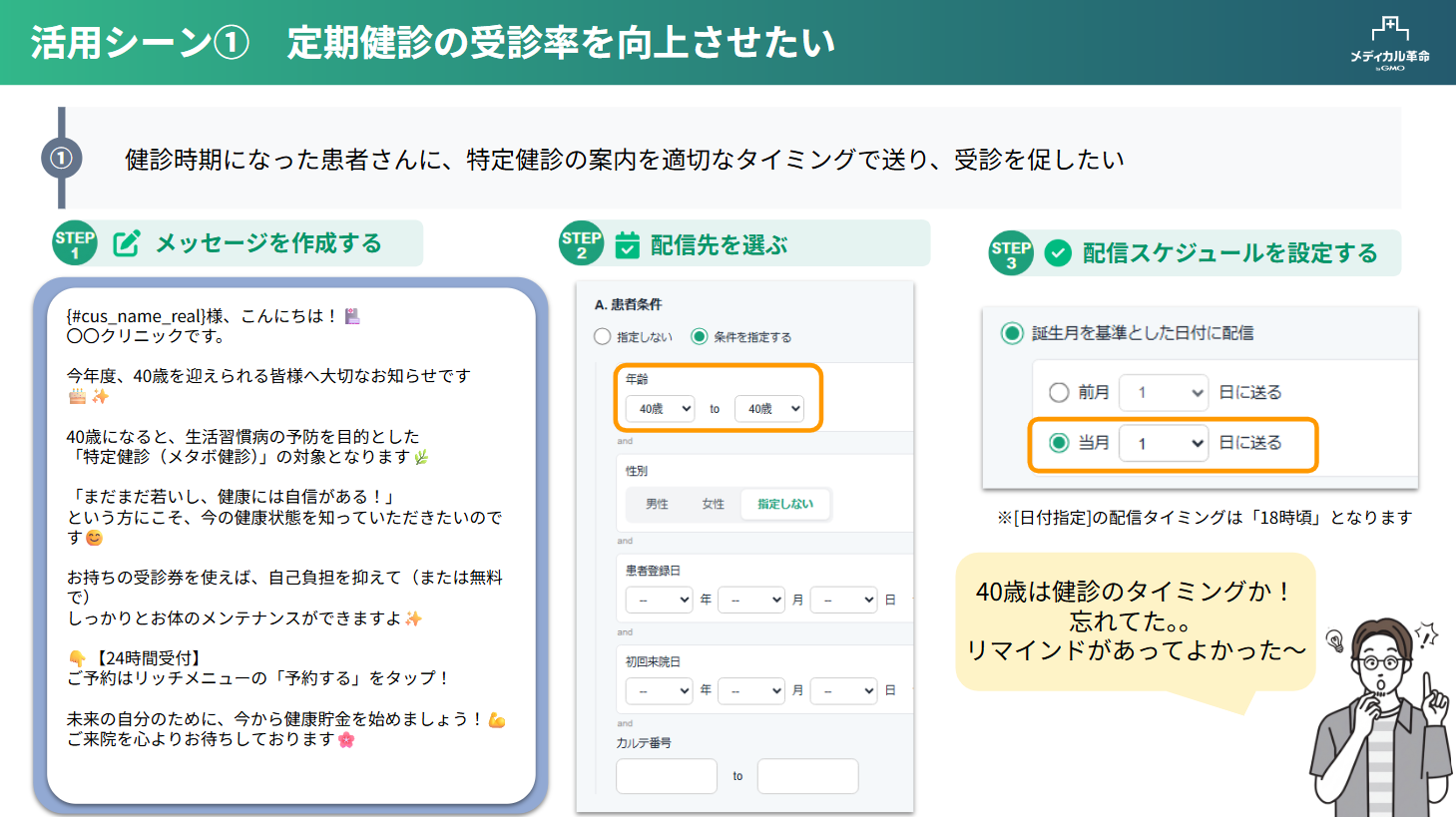Click the calendar icon beside 配信先を選ぶ
Viewport: 1456px width, 817px height.
(x=627, y=244)
